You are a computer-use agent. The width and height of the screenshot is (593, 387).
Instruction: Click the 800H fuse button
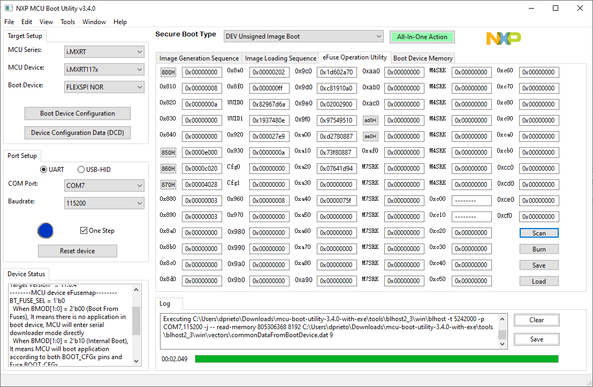(168, 72)
